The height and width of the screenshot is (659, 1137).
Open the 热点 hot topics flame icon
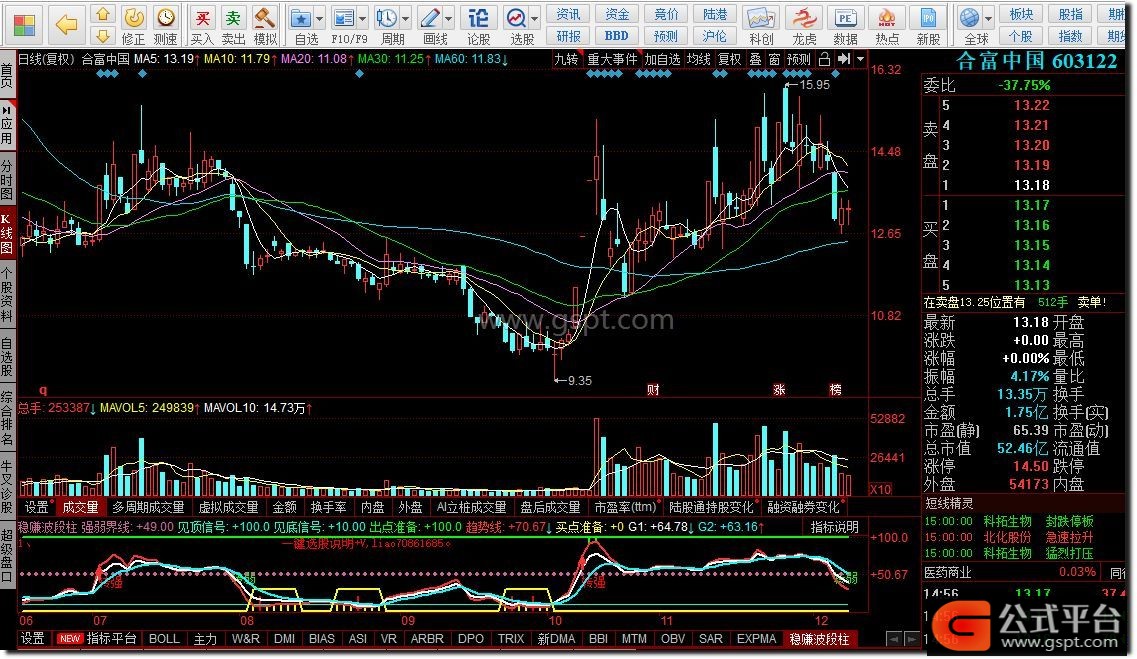coord(887,18)
